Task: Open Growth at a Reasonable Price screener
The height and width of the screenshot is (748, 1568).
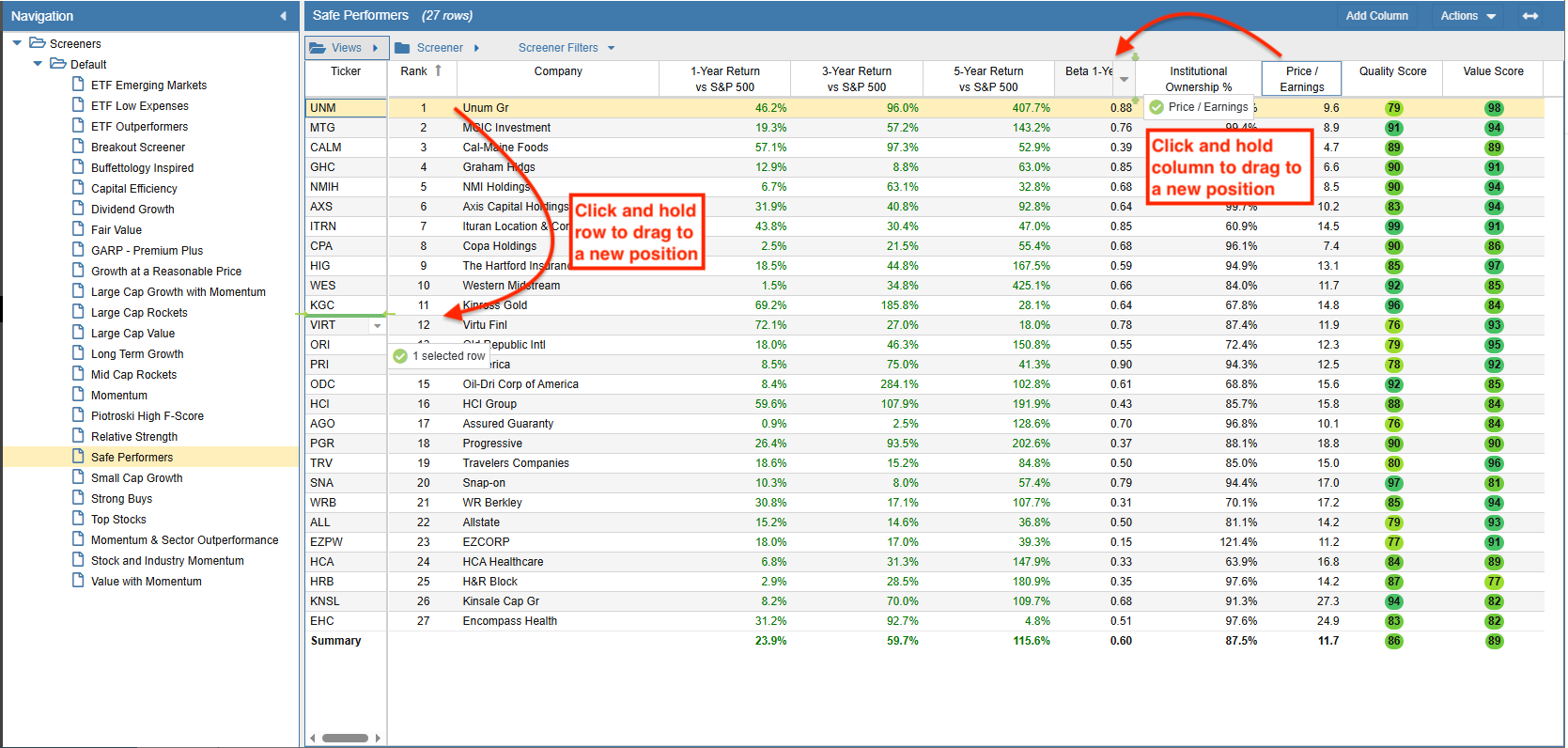Action: (166, 272)
